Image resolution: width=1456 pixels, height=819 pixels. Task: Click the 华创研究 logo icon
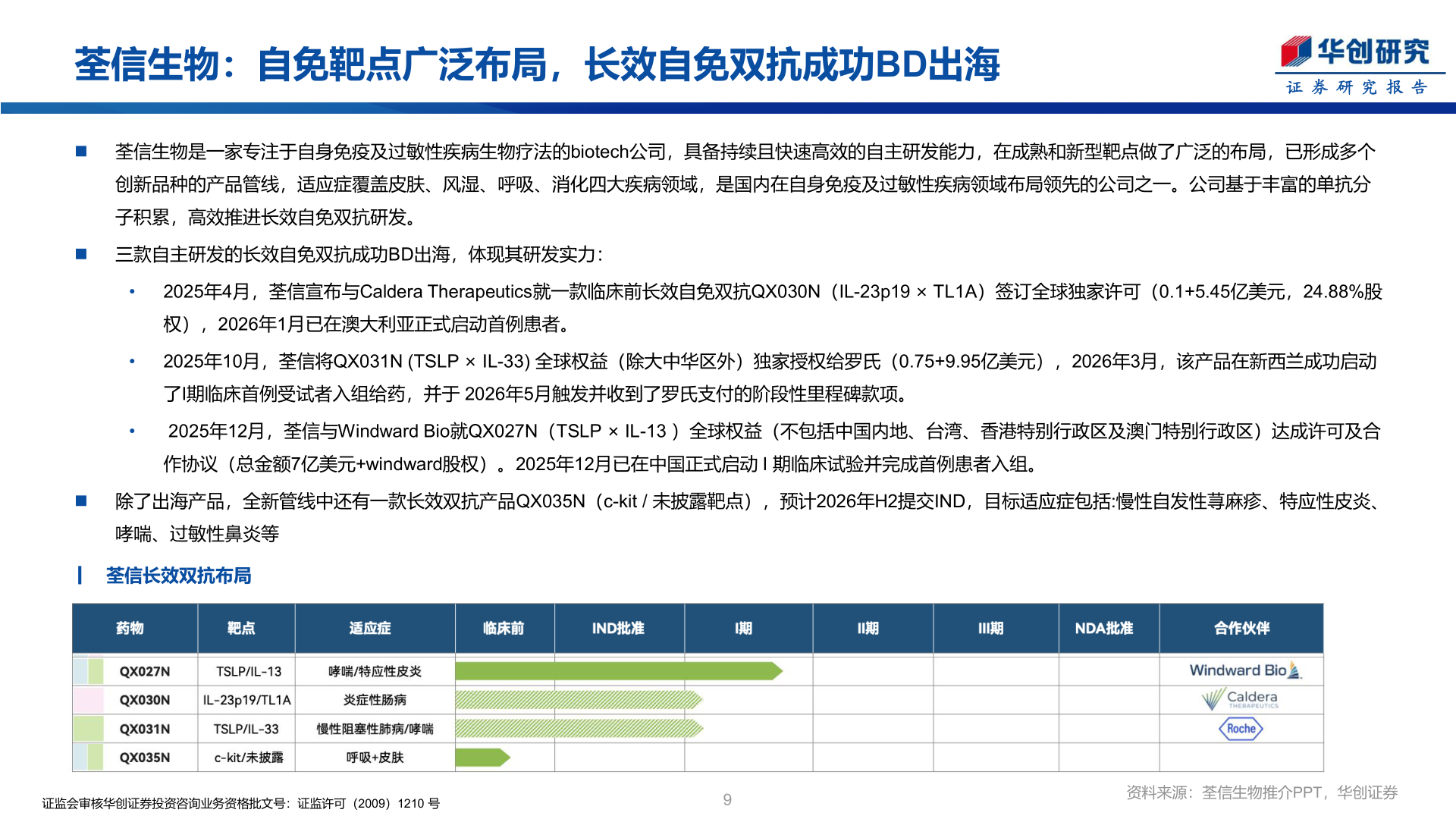click(x=1296, y=51)
